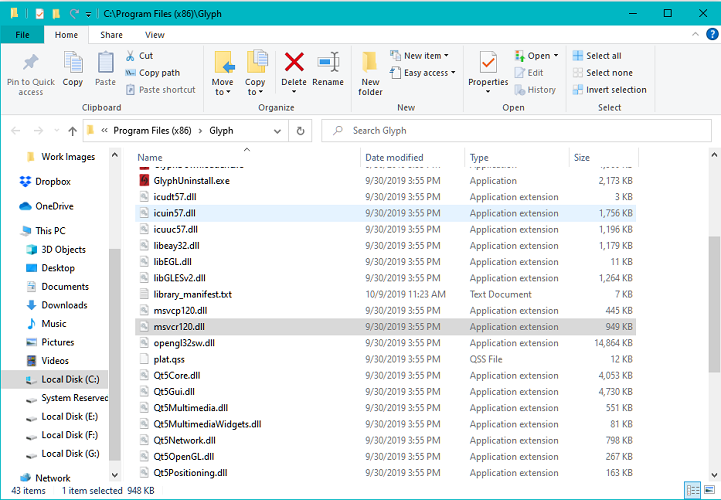Click the navigation Back arrow
This screenshot has height=500, width=721.
(16, 131)
